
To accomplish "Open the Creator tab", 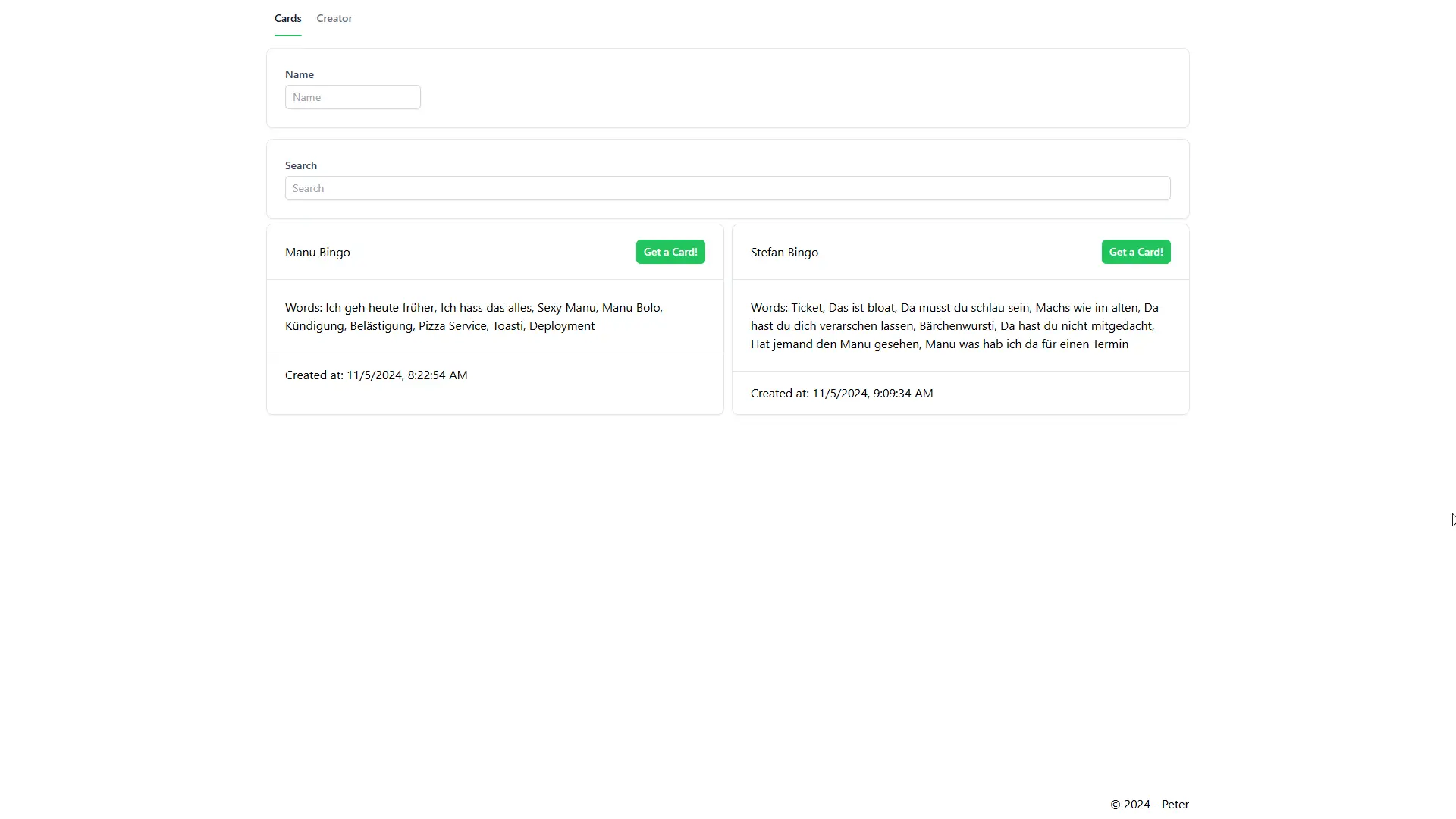I will tap(334, 18).
